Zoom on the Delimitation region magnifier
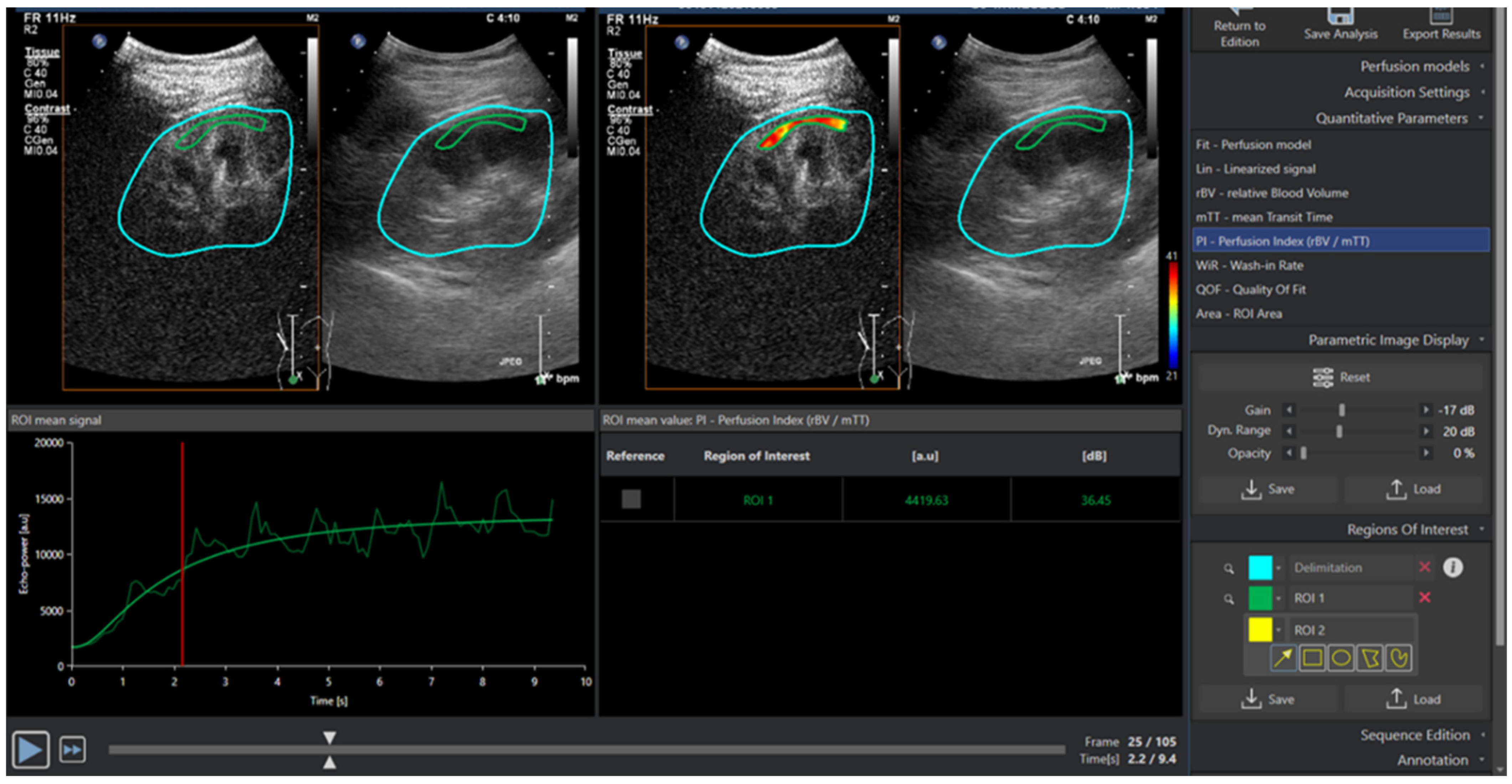This screenshot has height=784, width=1512. tap(1229, 568)
